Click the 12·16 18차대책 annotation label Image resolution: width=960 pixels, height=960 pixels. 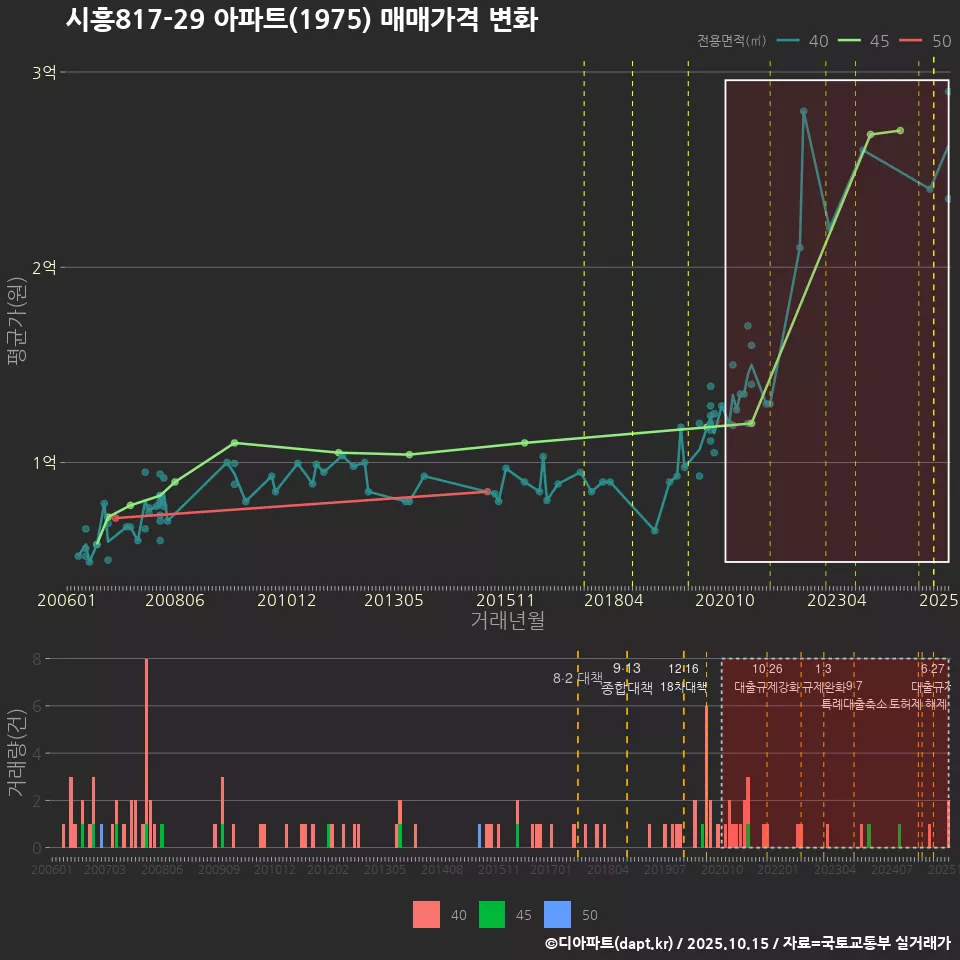pyautogui.click(x=684, y=678)
